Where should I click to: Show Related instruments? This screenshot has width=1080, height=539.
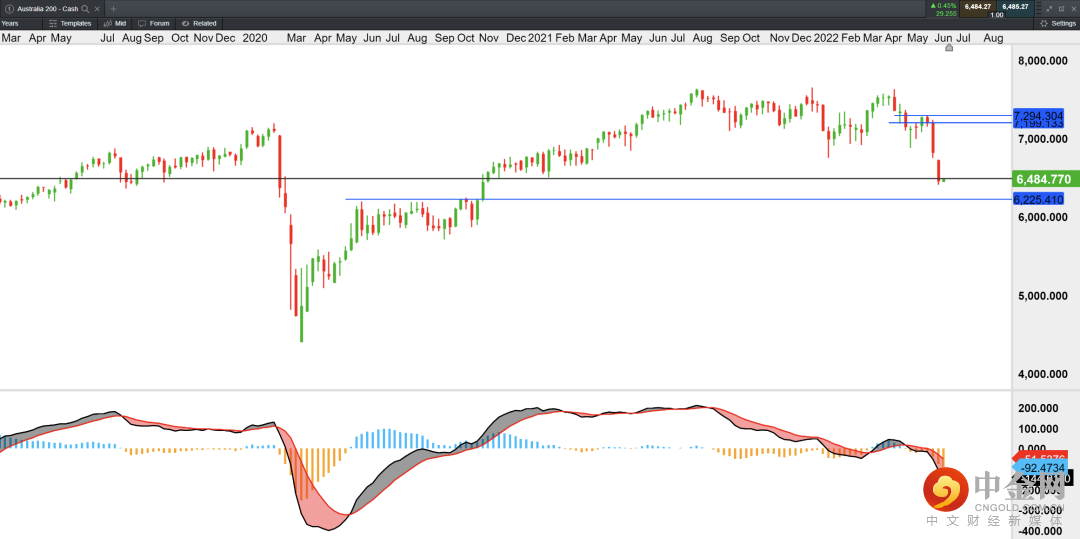pos(200,23)
